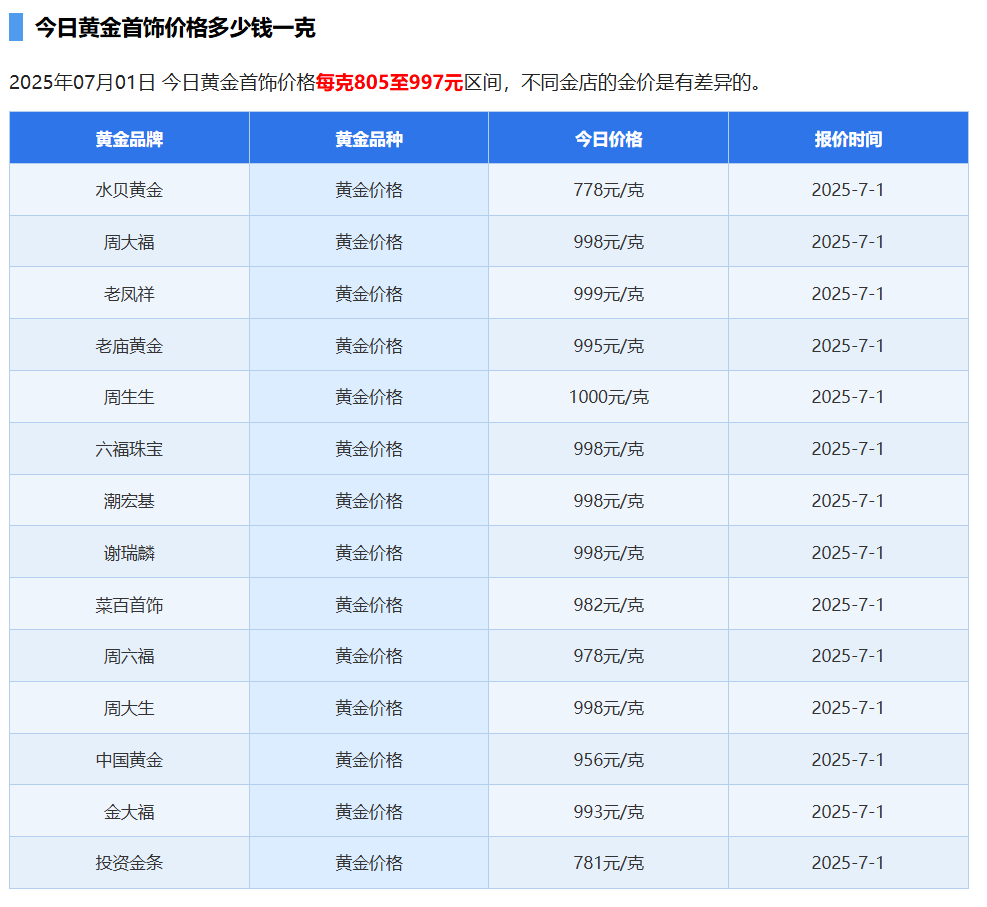This screenshot has height=907, width=987.
Task: Click the 978元/克 price cell
Action: 609,656
